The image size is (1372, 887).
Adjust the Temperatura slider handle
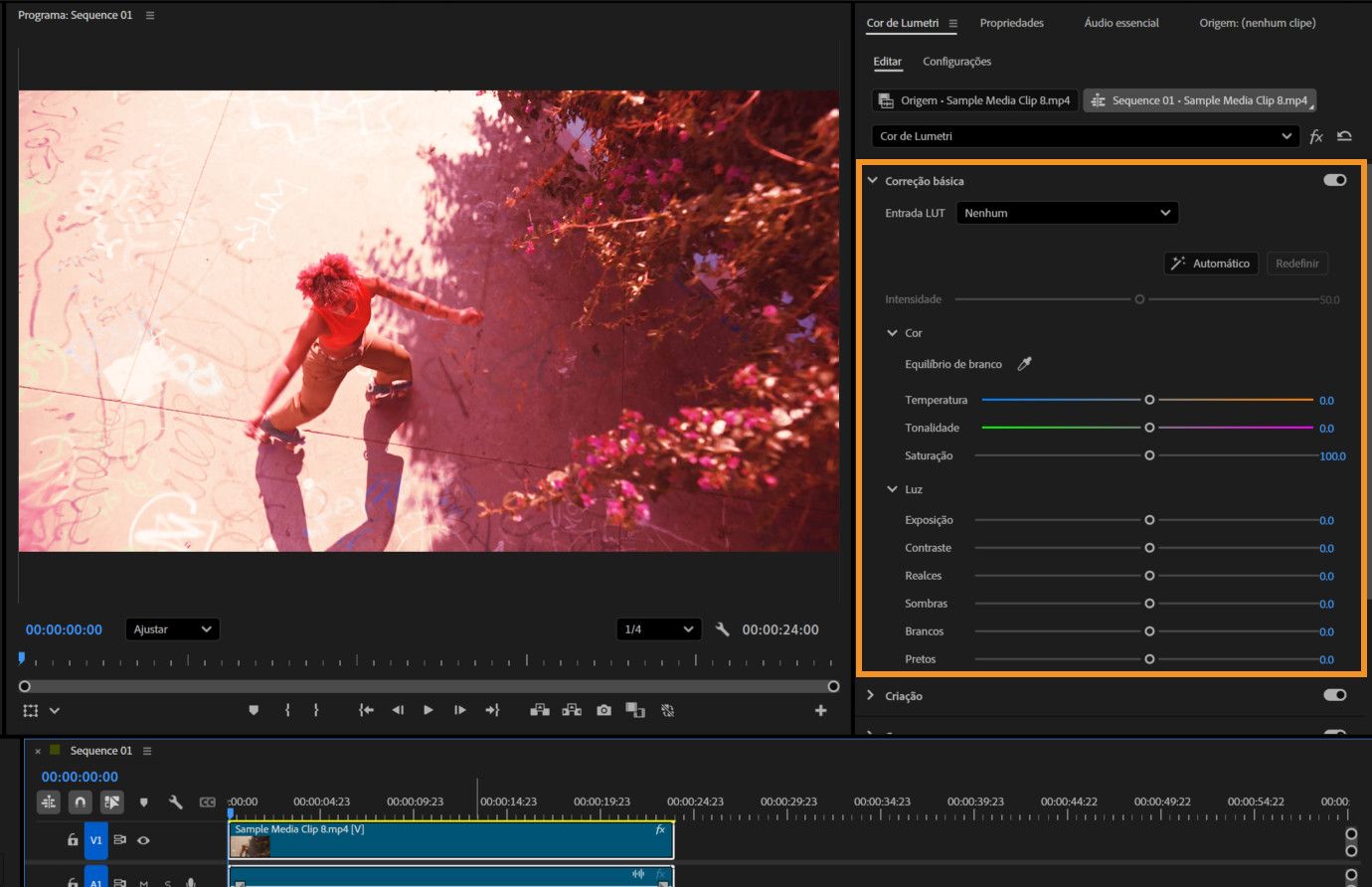1149,400
